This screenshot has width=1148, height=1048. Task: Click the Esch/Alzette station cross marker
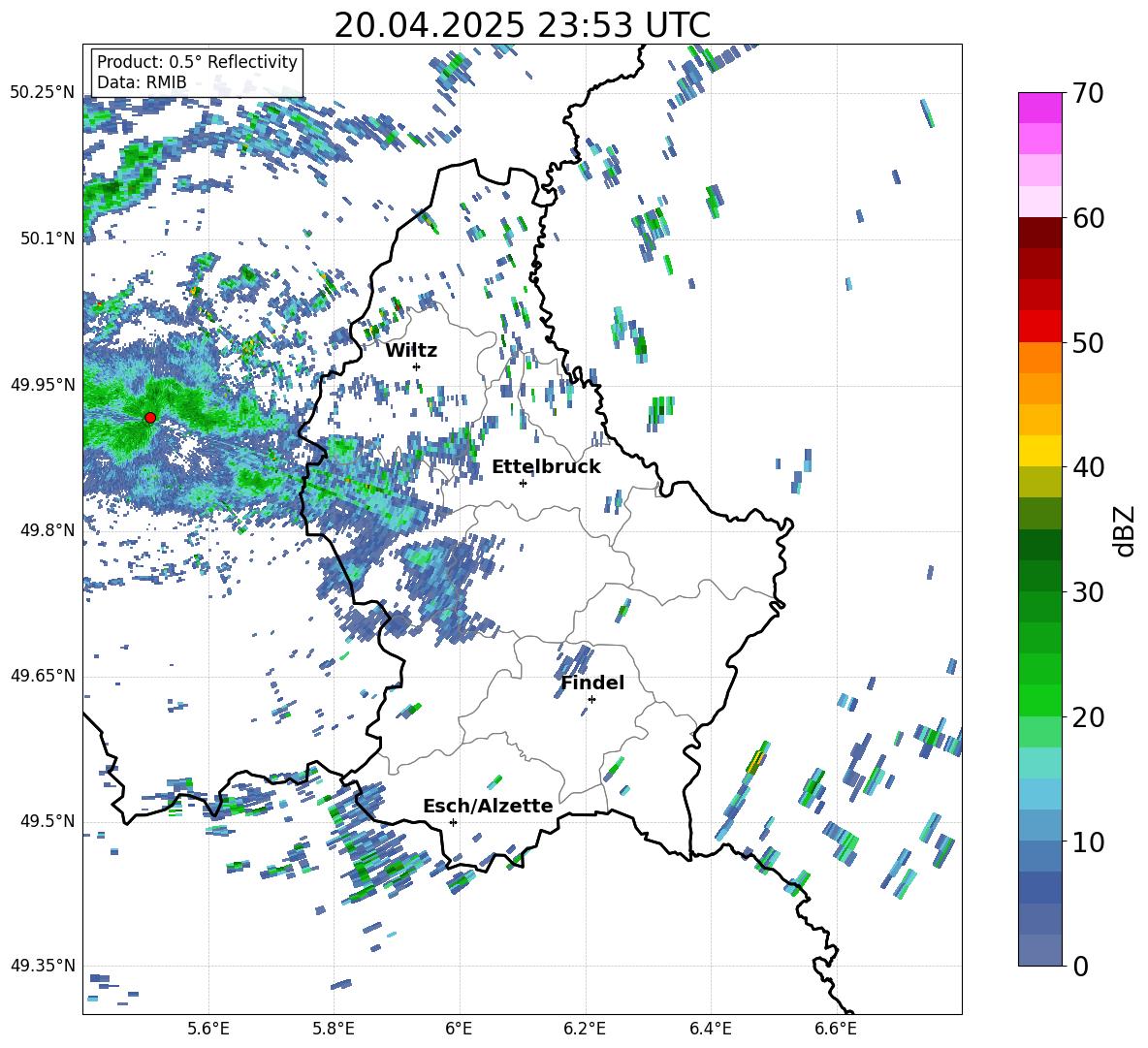453,822
